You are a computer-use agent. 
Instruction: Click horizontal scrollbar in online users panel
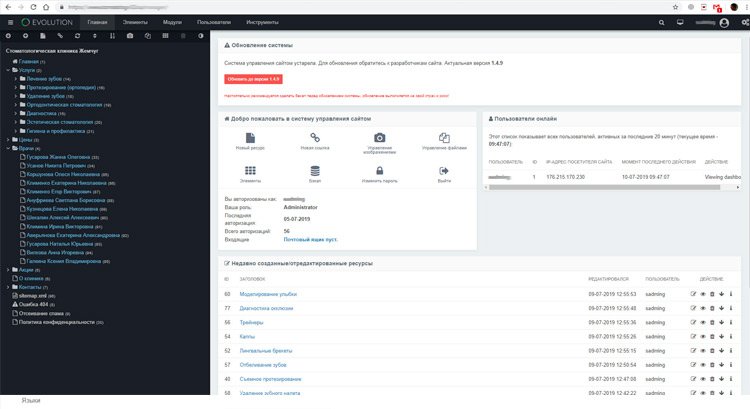(604, 188)
